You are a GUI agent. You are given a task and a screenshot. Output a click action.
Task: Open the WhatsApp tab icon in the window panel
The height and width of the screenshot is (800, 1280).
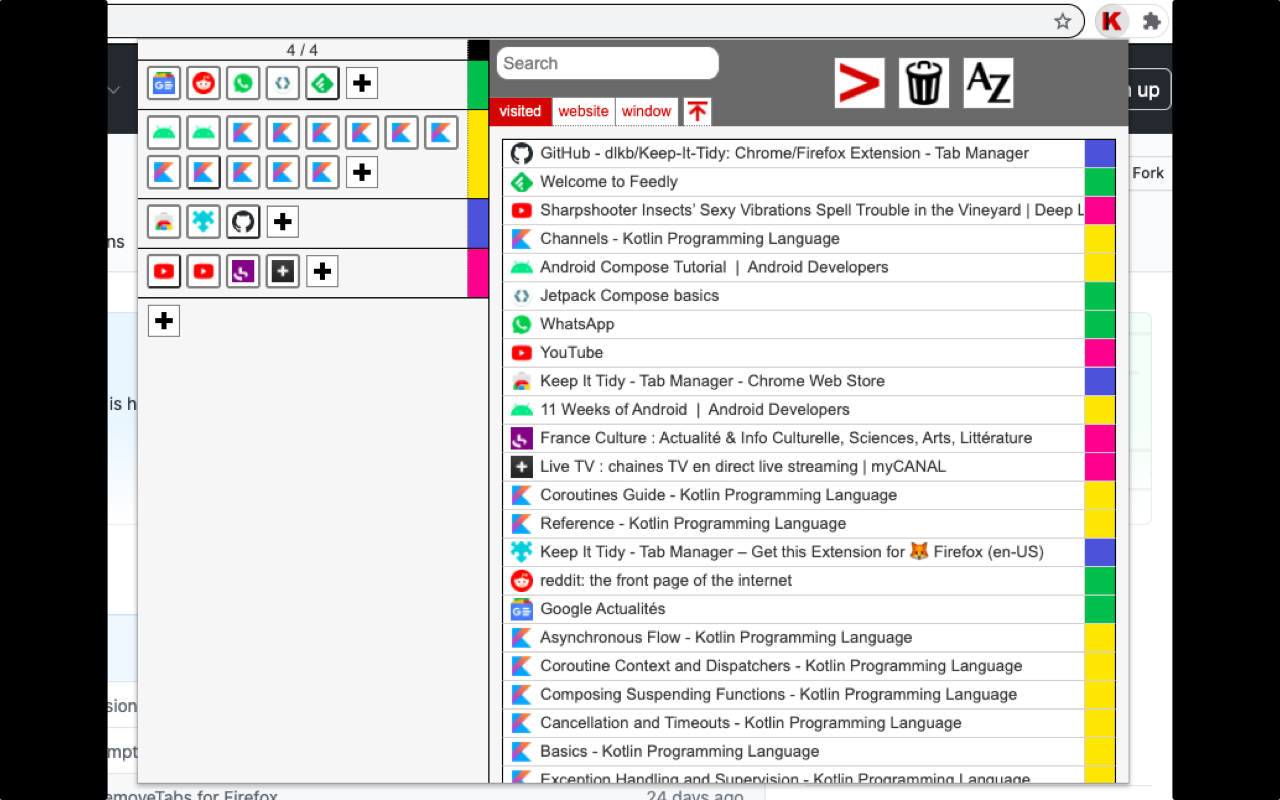click(243, 83)
